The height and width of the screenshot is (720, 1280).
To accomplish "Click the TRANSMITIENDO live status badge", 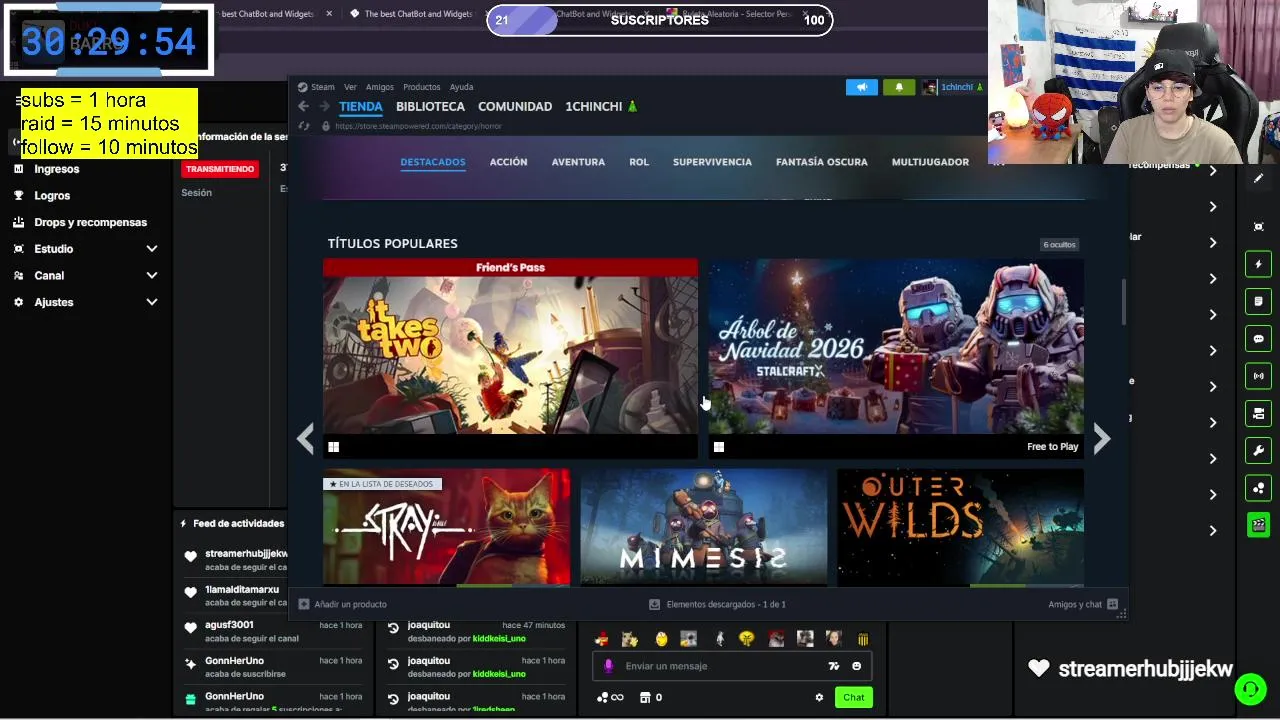I will click(220, 169).
